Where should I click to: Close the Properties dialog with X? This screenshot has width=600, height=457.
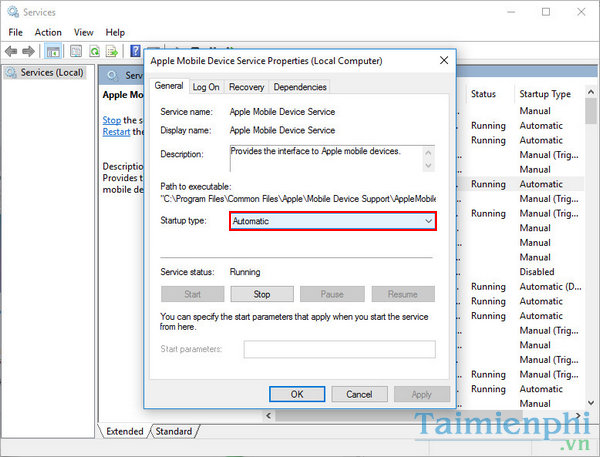coord(444,60)
